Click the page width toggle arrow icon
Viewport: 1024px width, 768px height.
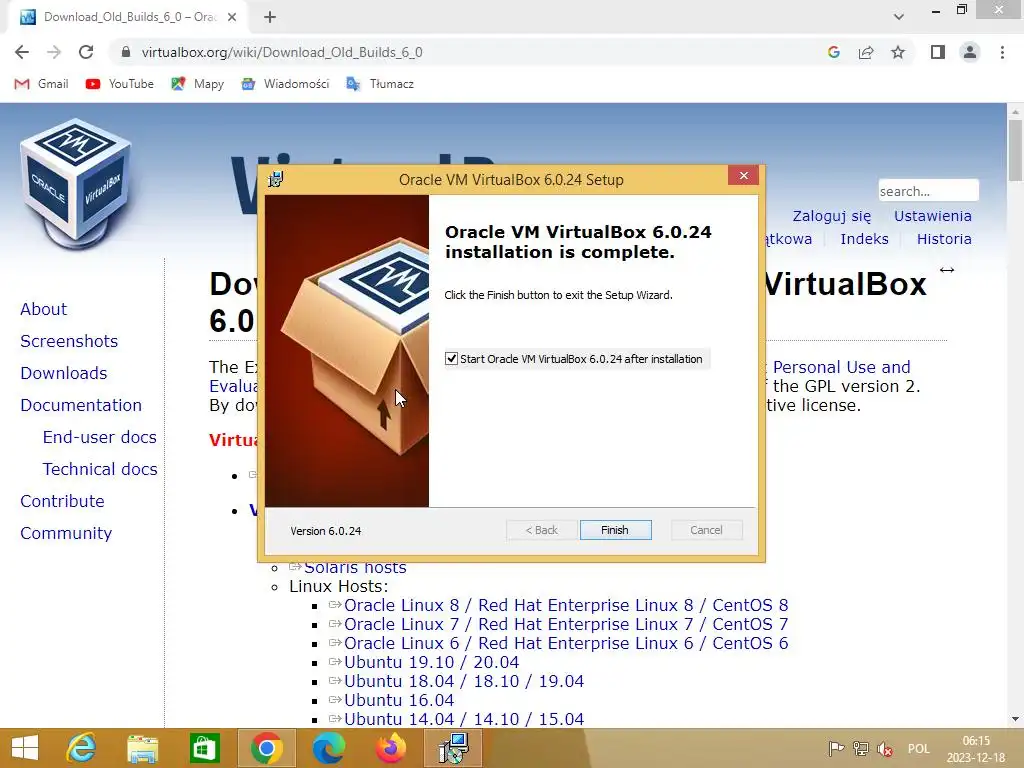pyautogui.click(x=947, y=270)
